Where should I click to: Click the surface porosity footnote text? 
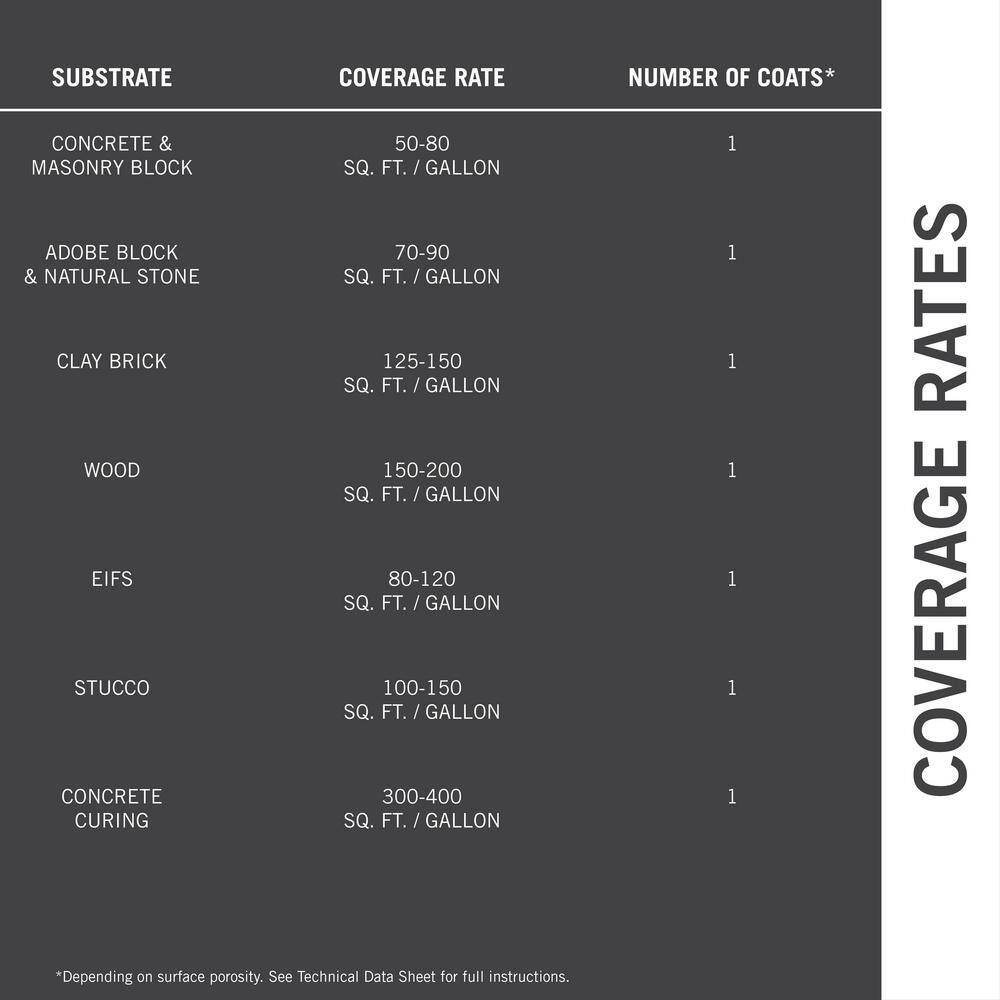[312, 976]
